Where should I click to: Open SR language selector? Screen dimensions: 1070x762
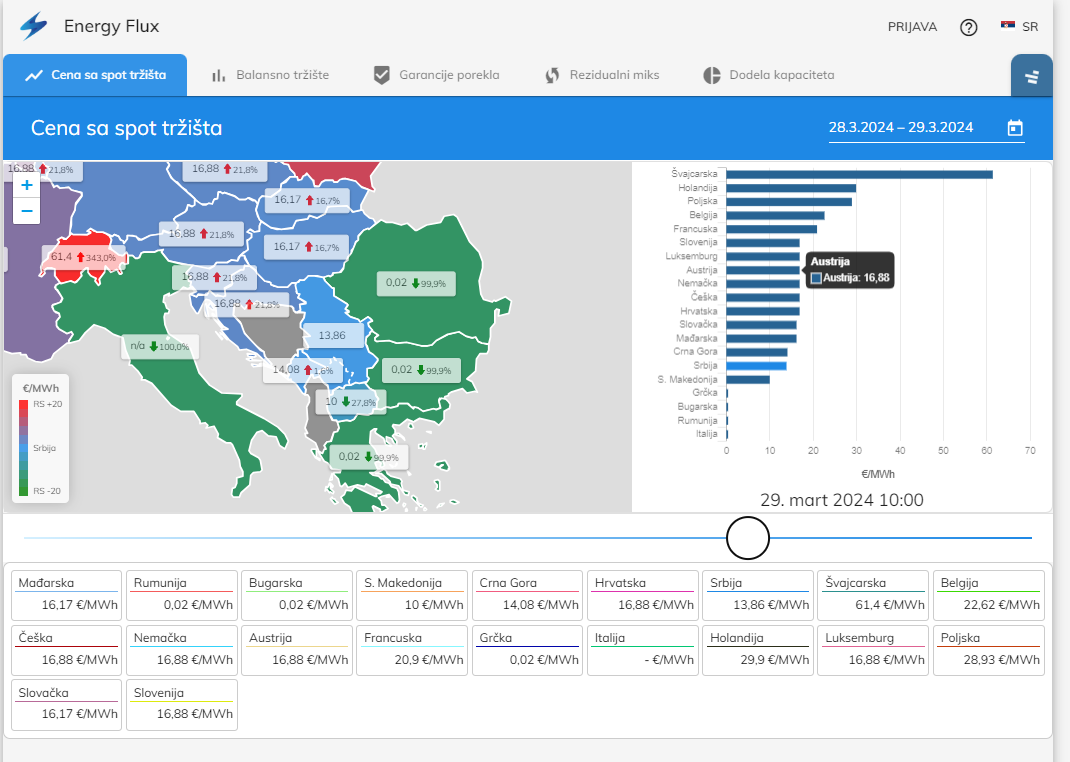1030,27
